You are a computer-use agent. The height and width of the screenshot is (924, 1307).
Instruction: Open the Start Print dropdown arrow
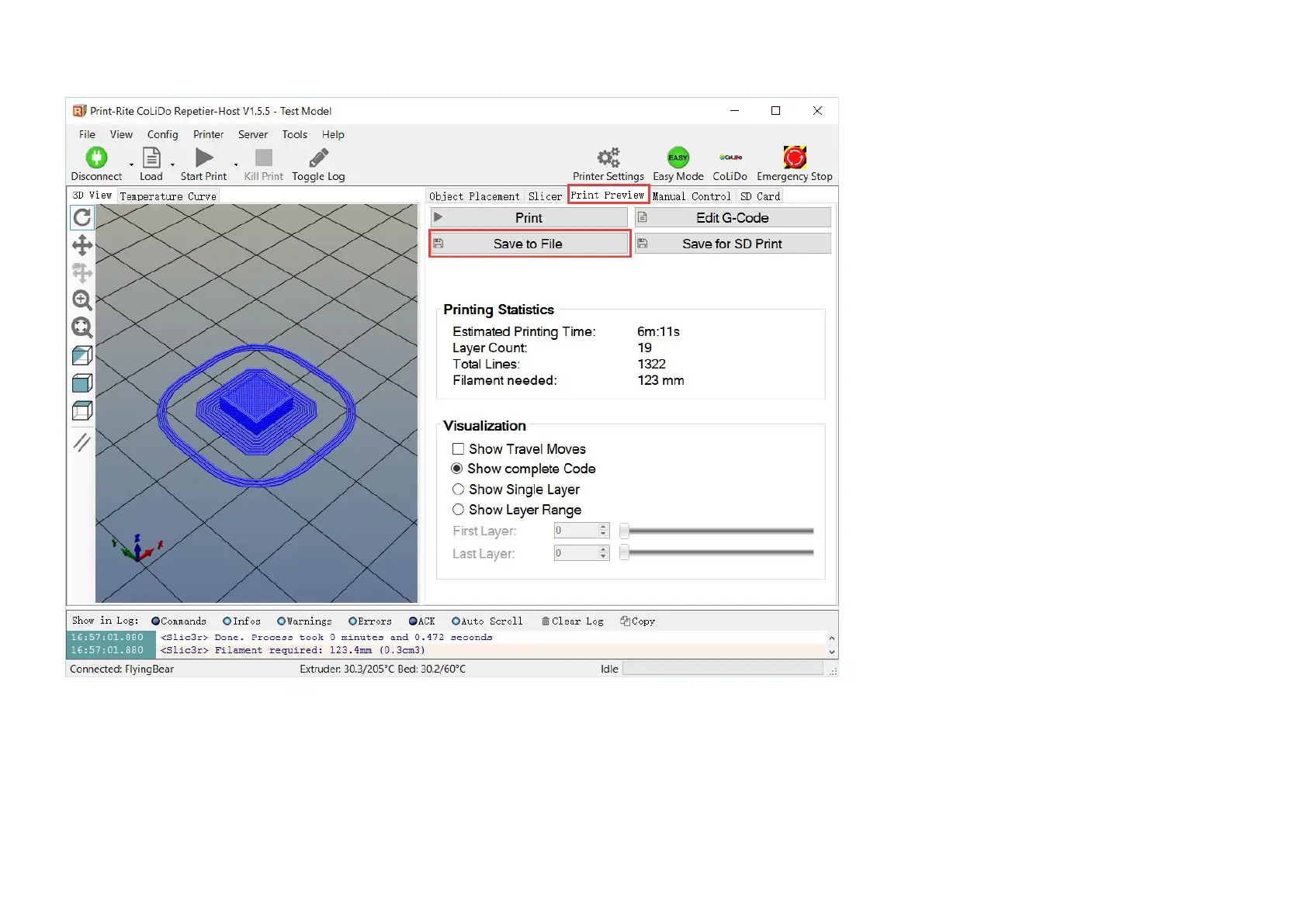coord(236,164)
